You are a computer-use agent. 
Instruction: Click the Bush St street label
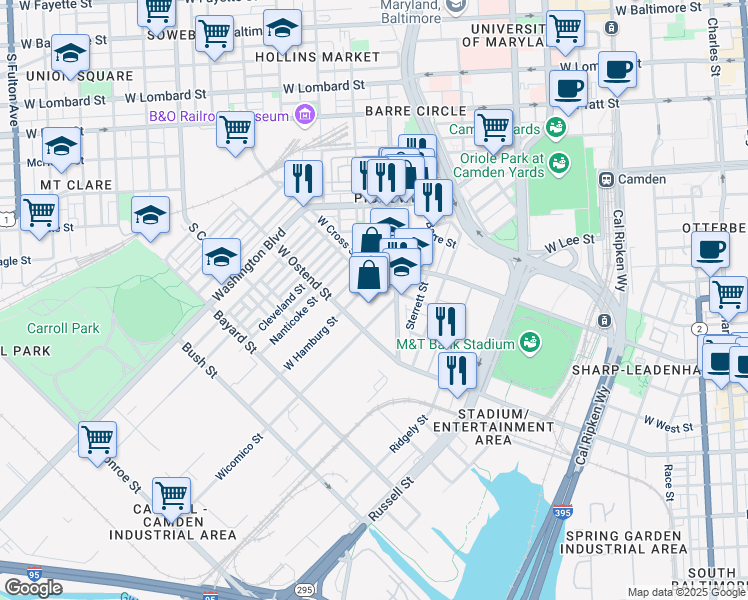click(199, 361)
